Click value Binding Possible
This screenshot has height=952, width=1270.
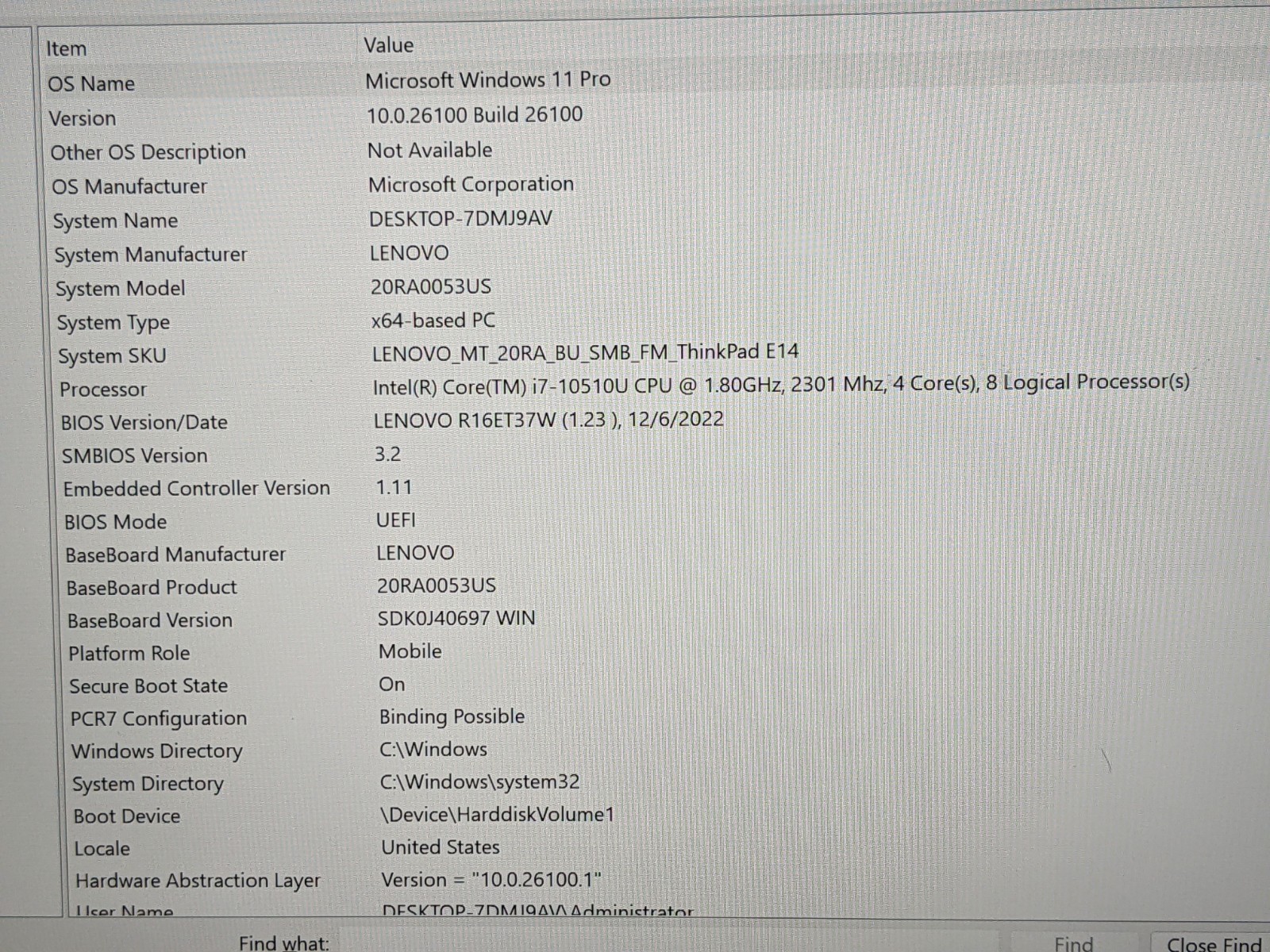coord(452,717)
